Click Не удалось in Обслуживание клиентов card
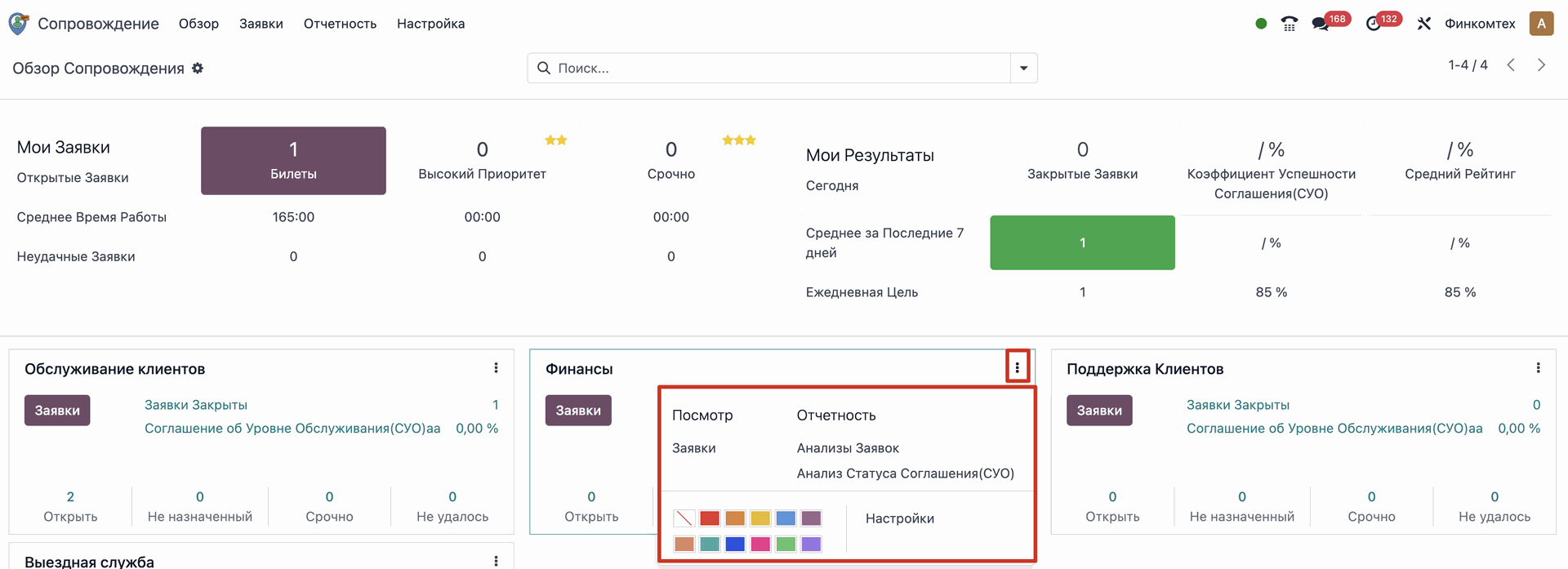1568x569 pixels. [452, 506]
